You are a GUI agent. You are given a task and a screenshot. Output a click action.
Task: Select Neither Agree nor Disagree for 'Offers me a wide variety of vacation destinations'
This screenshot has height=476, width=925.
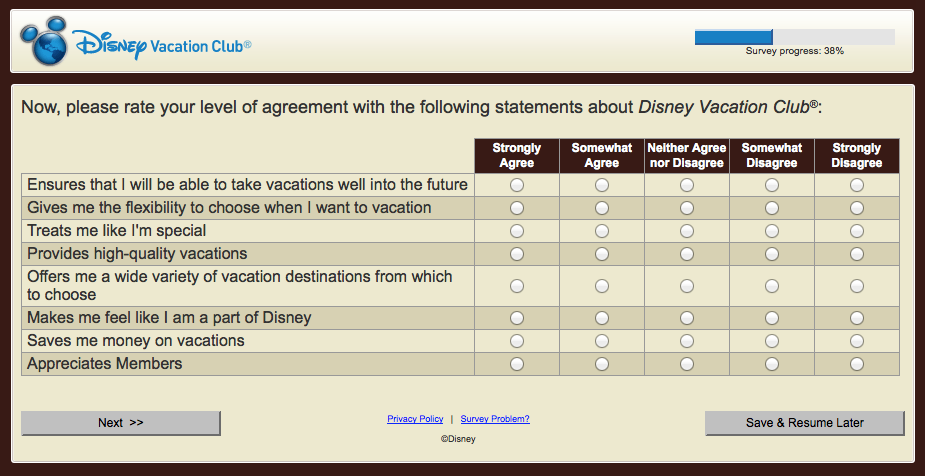[687, 286]
